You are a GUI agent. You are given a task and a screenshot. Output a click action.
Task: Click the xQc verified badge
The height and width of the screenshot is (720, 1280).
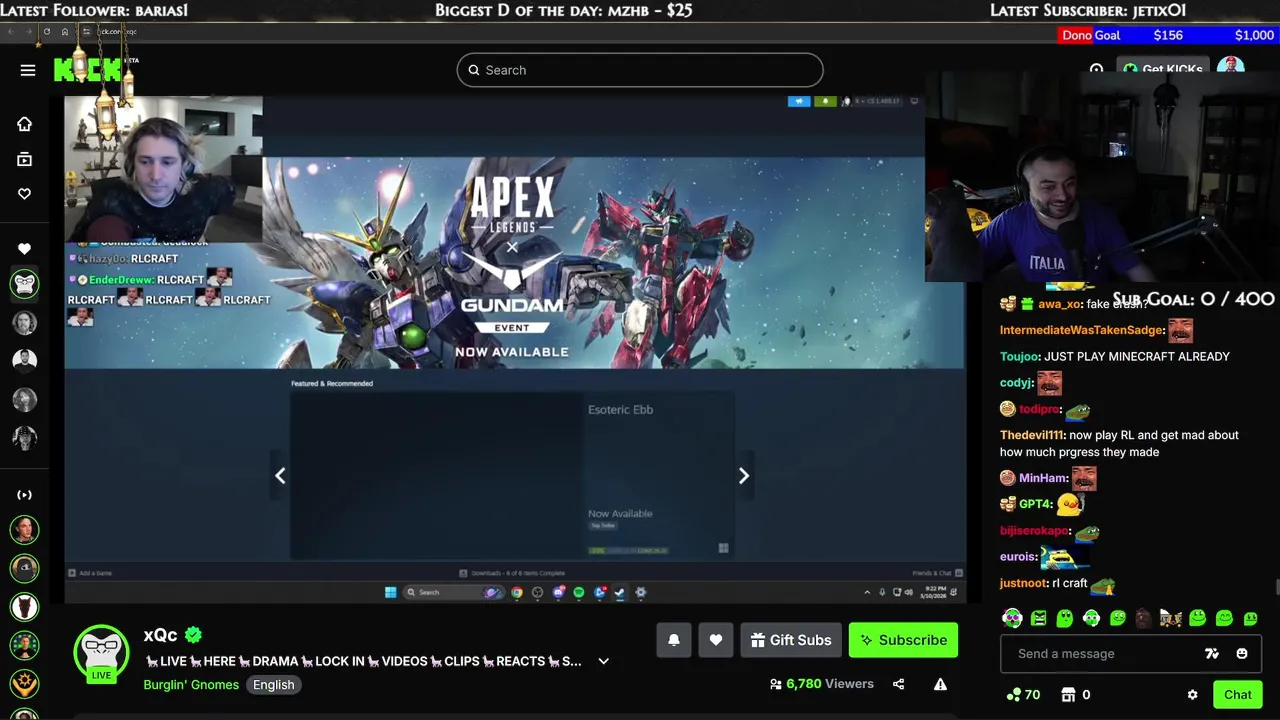[x=193, y=635]
